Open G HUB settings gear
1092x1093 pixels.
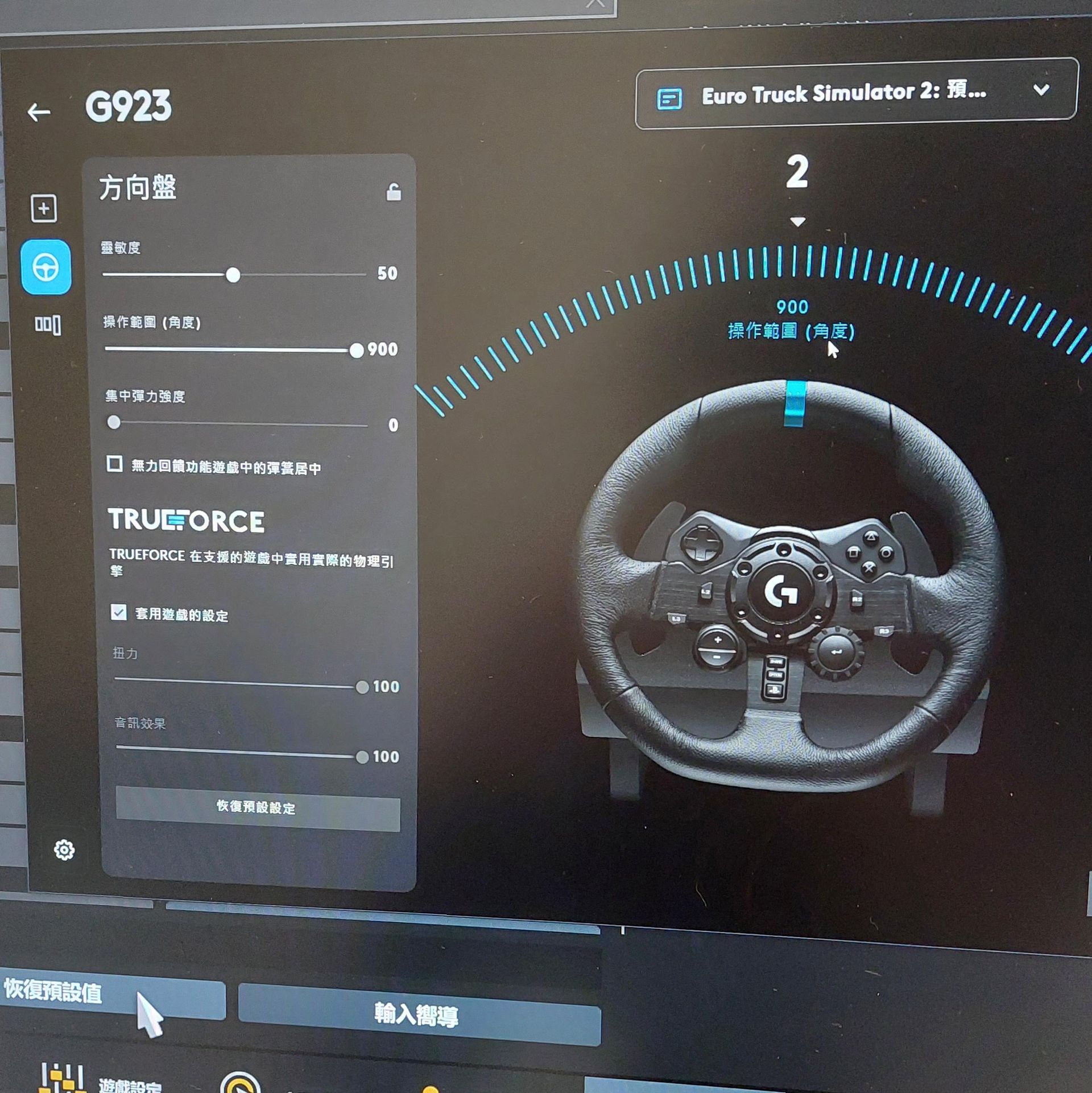click(x=64, y=850)
